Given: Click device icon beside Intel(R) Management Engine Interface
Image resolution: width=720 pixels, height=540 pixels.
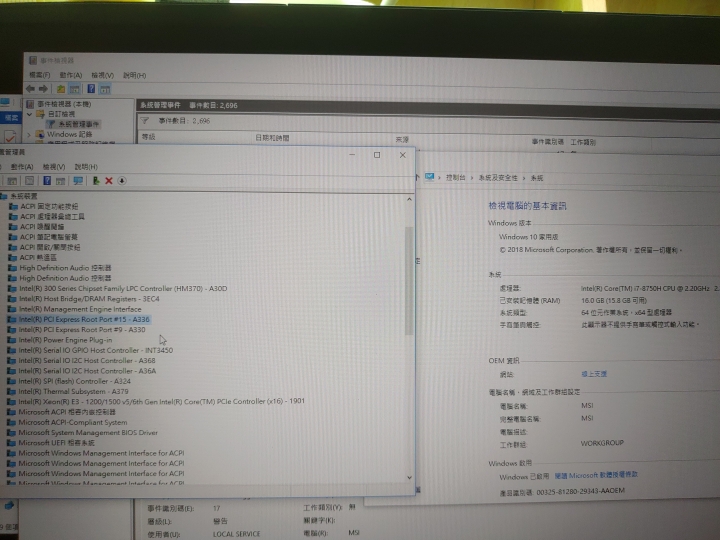Looking at the screenshot, I should click(12, 309).
